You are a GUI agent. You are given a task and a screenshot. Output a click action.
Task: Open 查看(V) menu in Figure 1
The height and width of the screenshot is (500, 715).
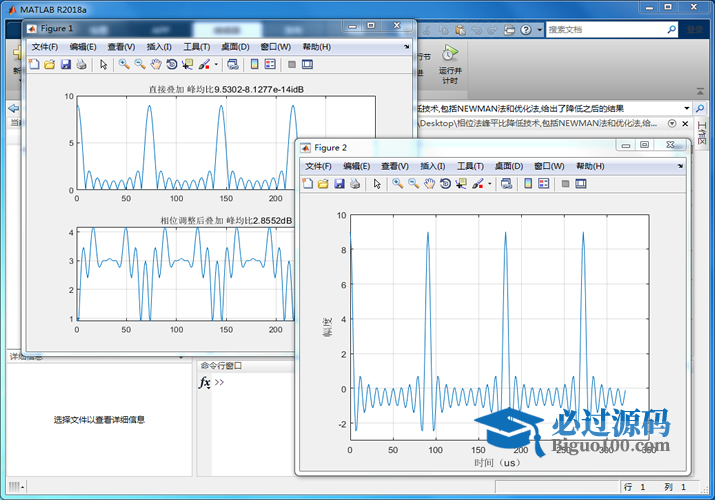point(121,46)
